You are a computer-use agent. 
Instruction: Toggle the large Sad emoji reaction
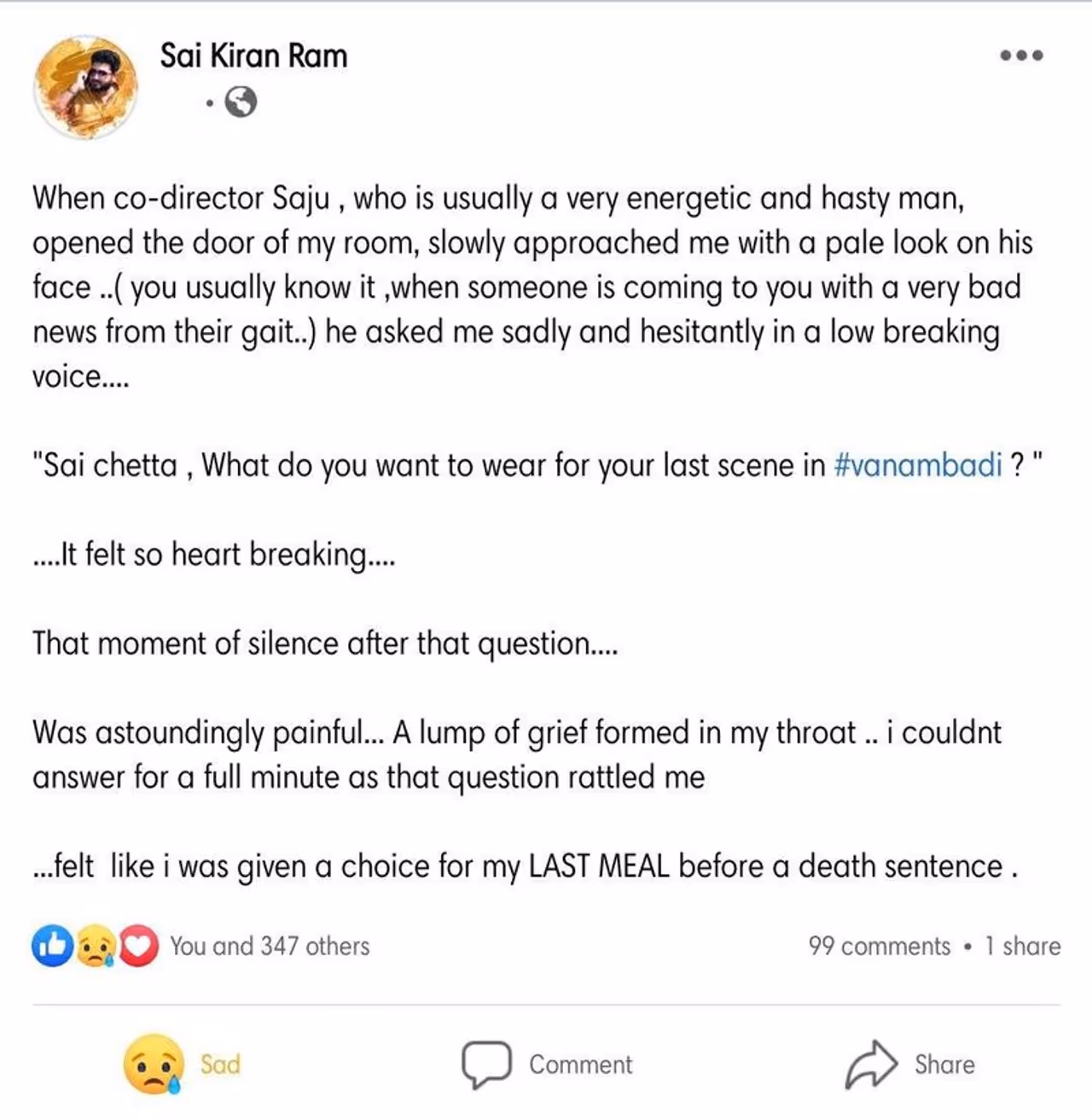pos(154,1064)
